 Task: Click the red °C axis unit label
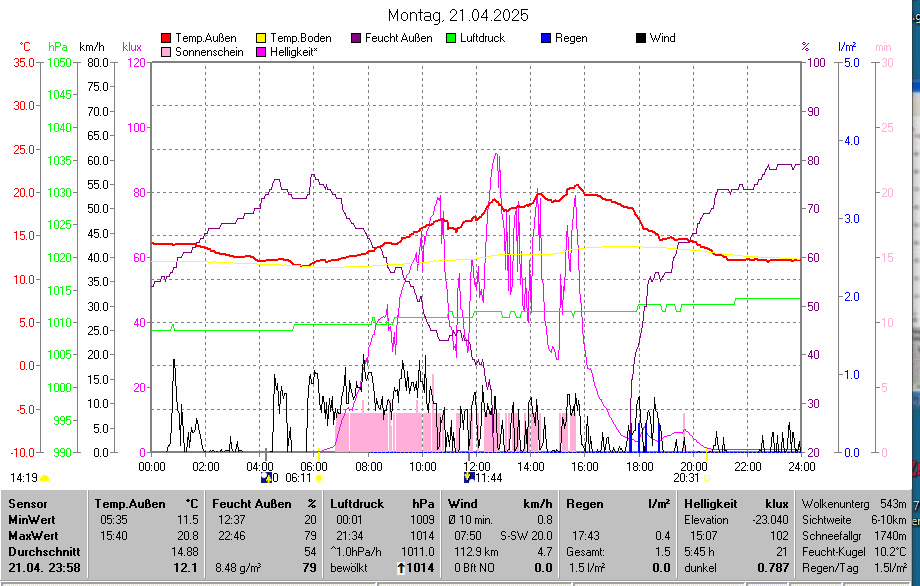[x=25, y=47]
